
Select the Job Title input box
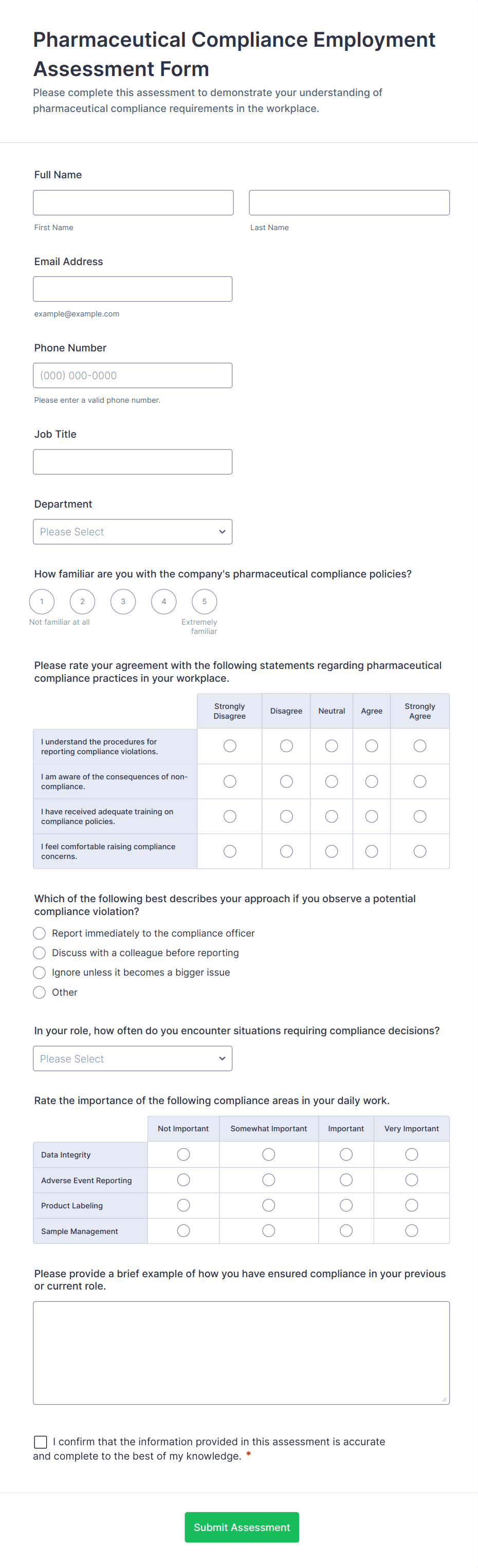(132, 462)
